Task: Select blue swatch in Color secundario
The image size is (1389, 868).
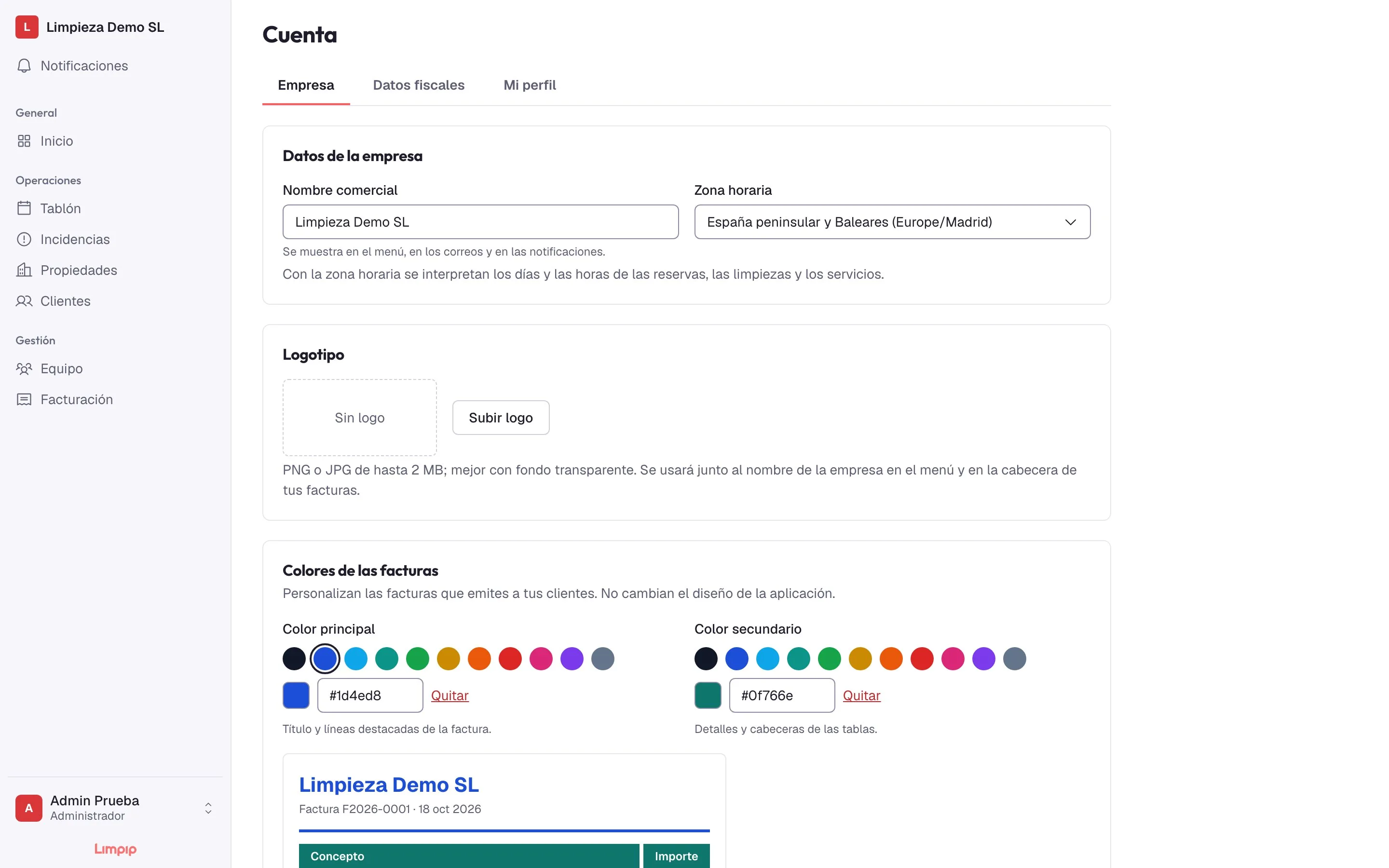Action: pos(737,658)
